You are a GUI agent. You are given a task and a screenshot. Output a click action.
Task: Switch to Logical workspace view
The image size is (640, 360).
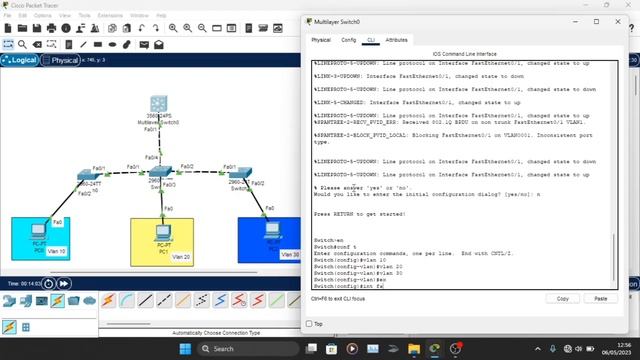click(x=20, y=60)
